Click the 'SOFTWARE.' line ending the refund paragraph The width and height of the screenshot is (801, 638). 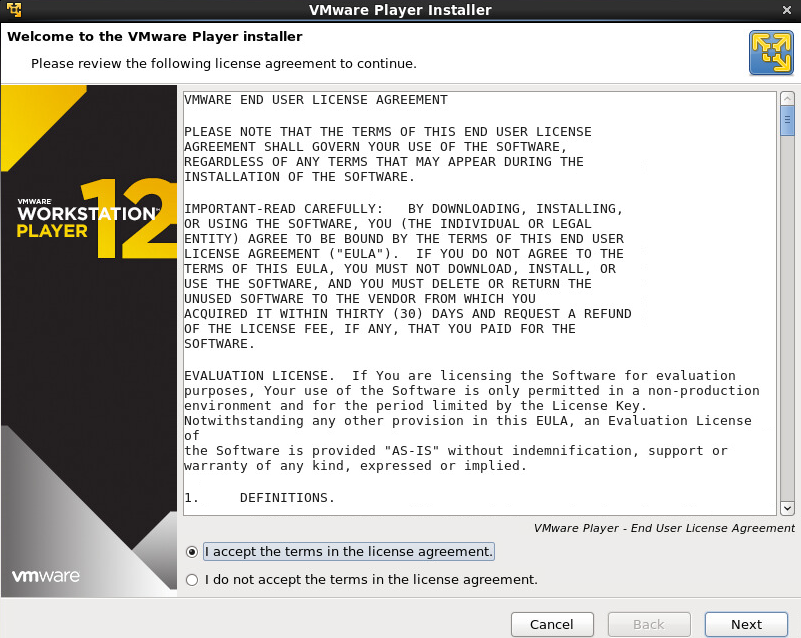(219, 343)
